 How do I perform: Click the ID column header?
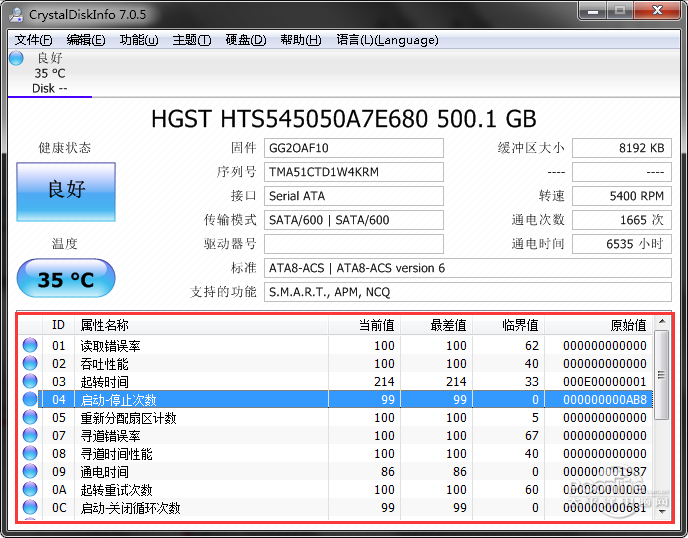point(58,325)
